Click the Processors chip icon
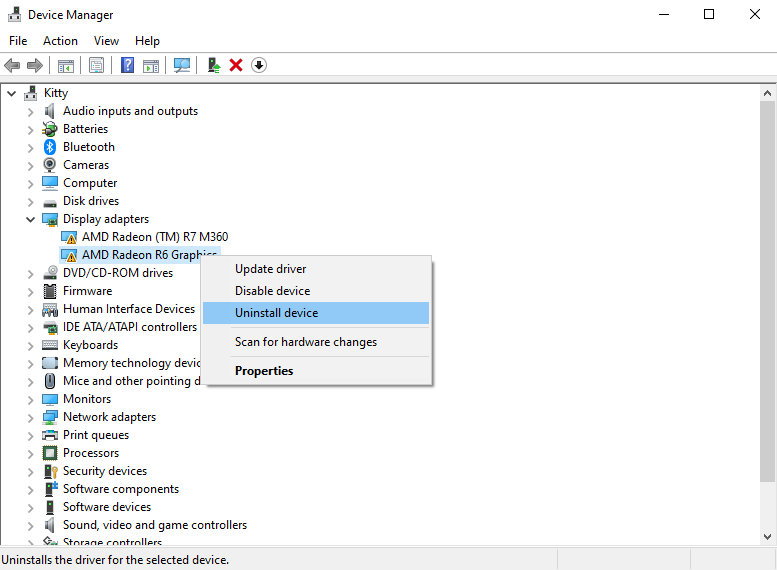The image size is (777, 570). 50,453
